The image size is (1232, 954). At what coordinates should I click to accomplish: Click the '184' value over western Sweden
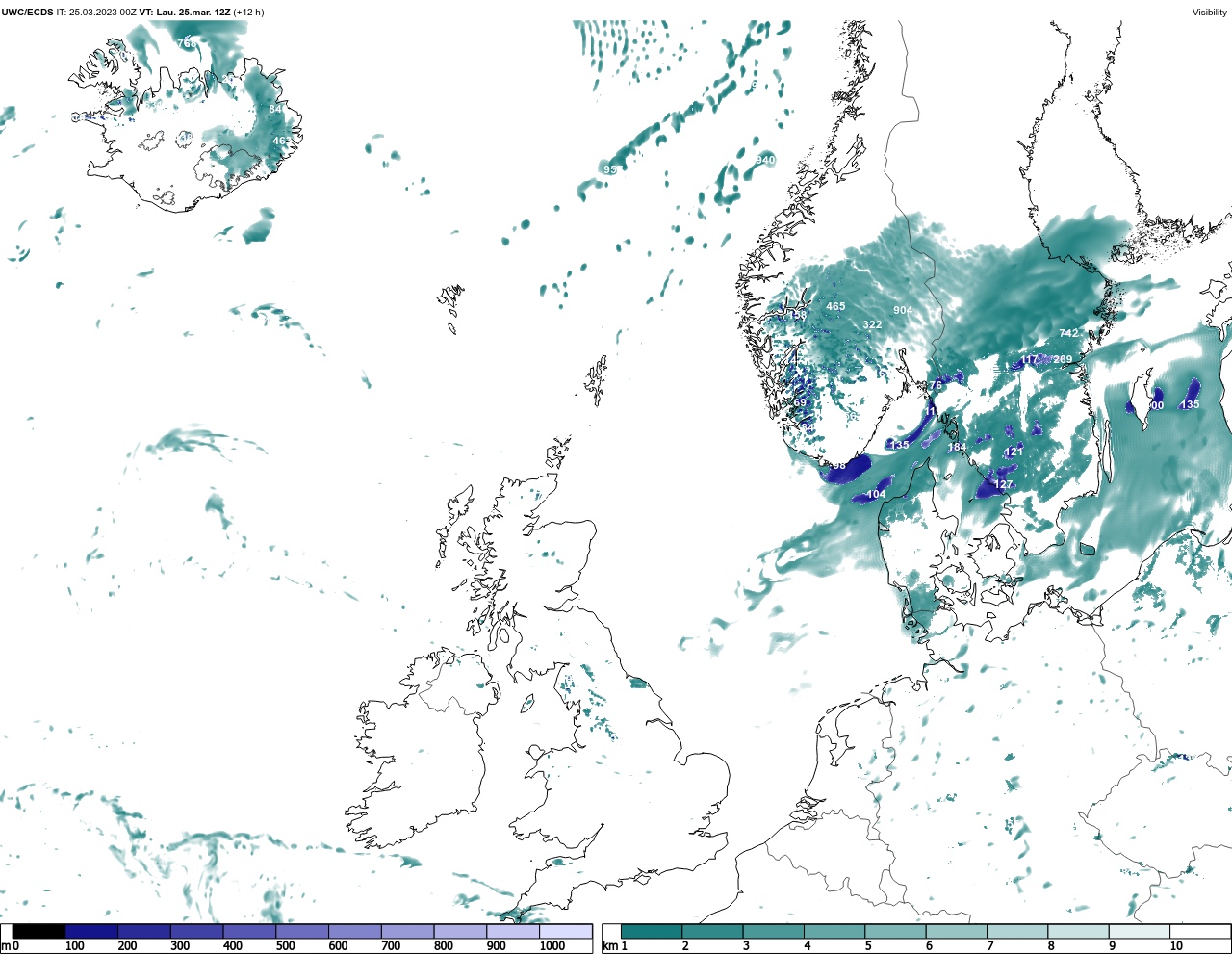957,448
